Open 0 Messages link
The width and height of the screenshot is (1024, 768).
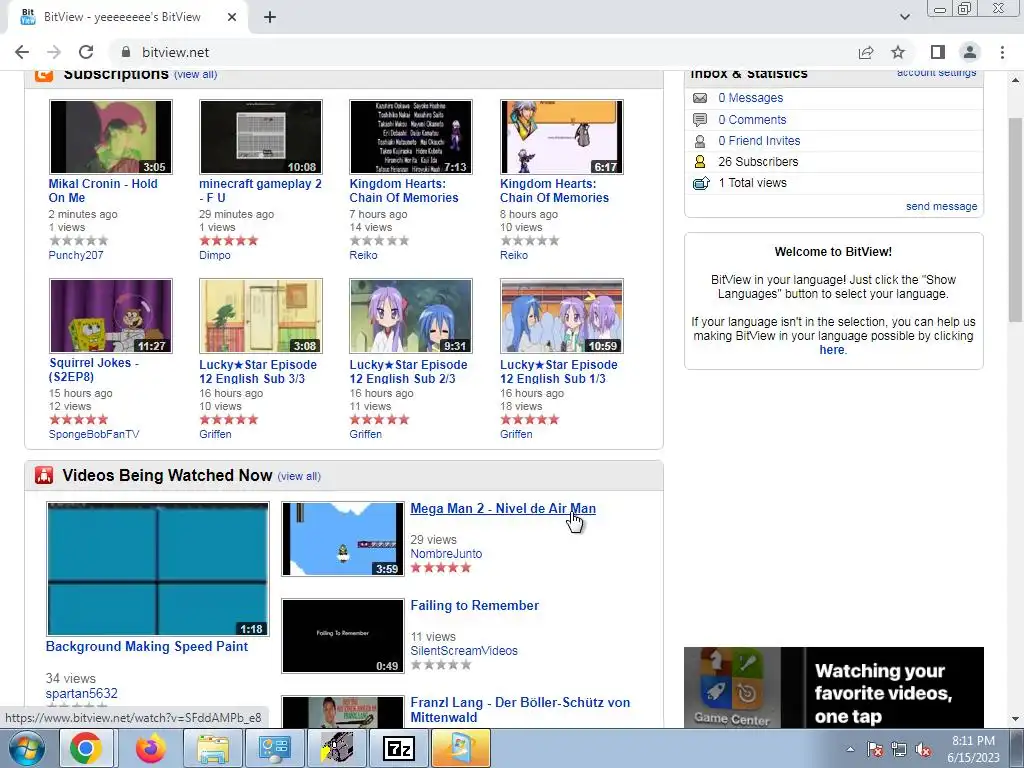pyautogui.click(x=750, y=98)
